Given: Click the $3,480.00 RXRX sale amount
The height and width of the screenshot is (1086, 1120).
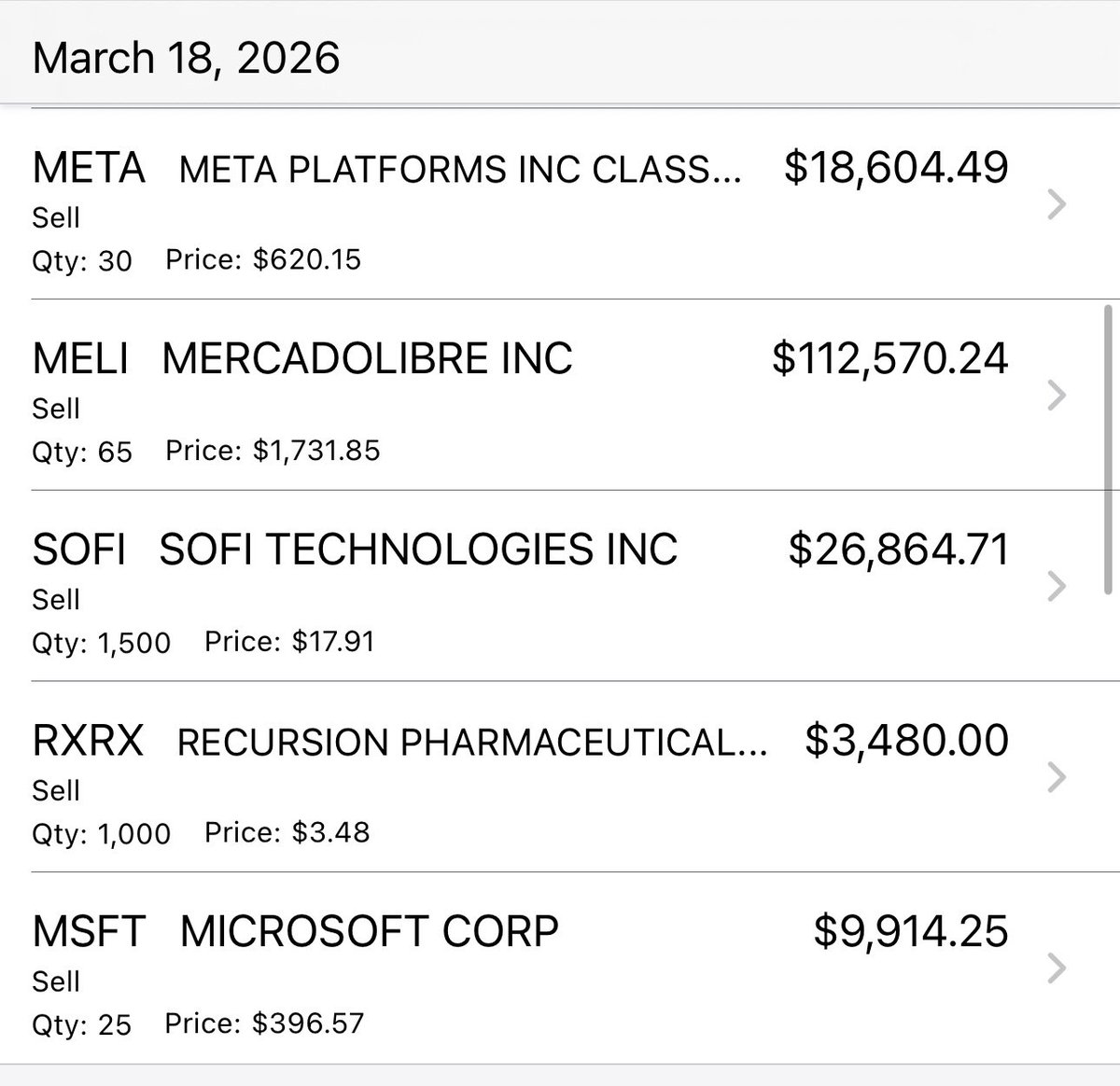Looking at the screenshot, I should (x=907, y=741).
